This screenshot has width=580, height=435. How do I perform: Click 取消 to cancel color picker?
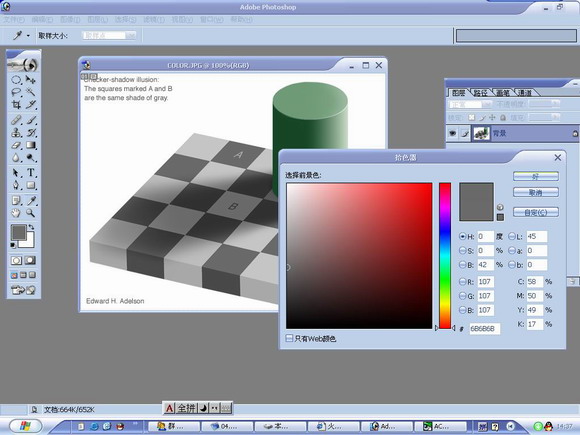[x=536, y=192]
